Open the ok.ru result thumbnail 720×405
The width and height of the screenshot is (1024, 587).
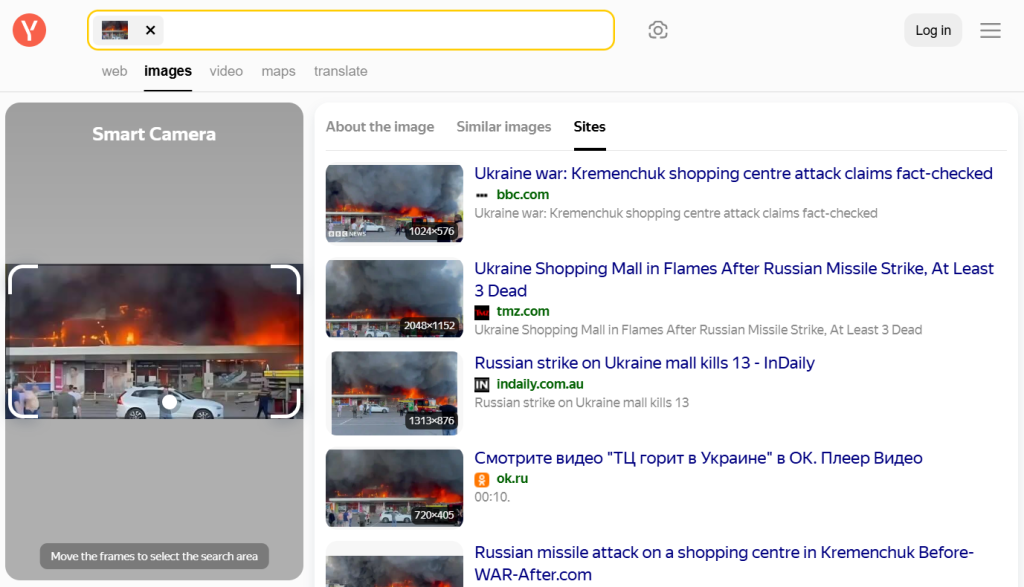[394, 488]
